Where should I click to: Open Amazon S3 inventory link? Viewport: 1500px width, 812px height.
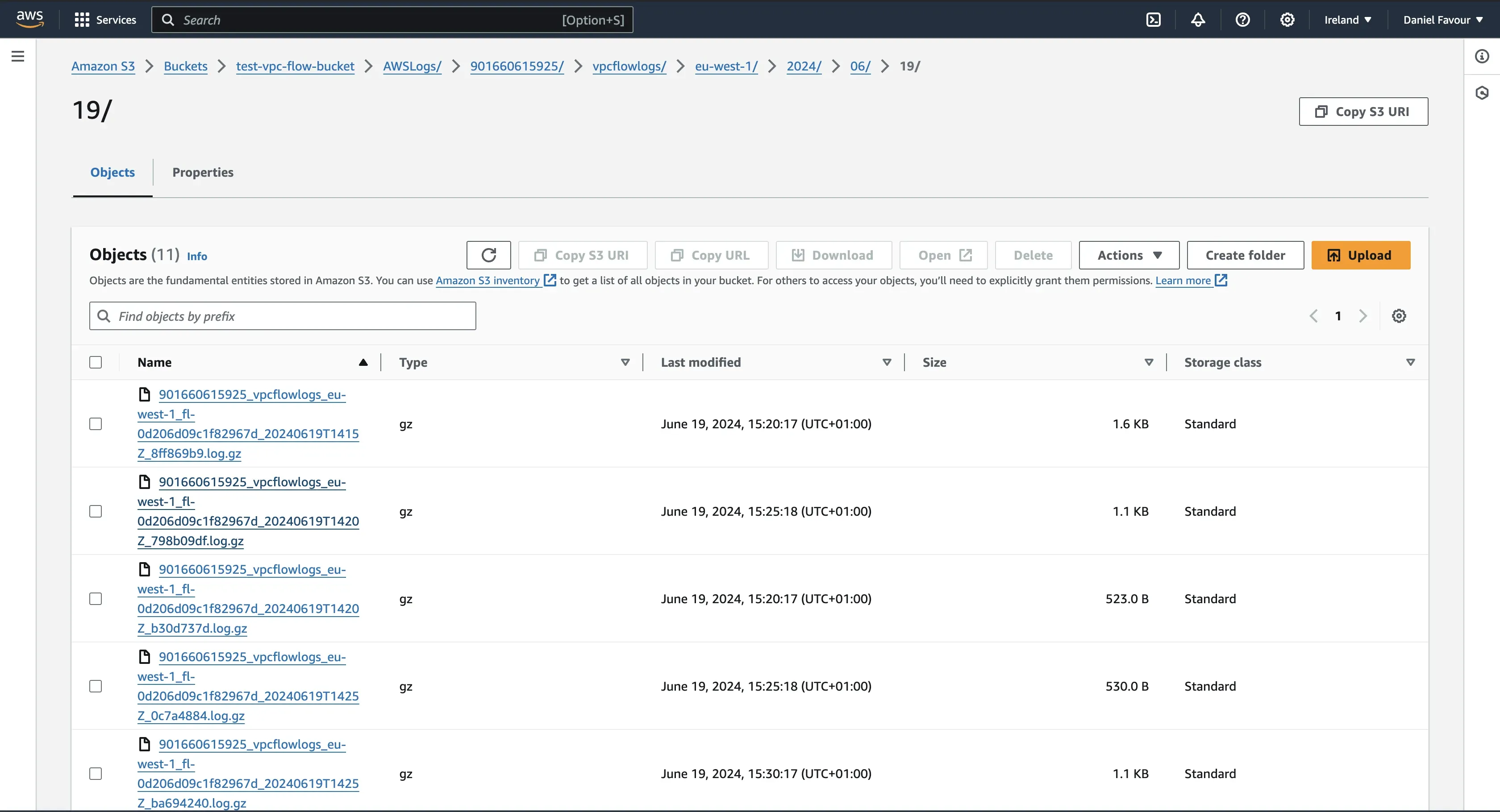(487, 280)
